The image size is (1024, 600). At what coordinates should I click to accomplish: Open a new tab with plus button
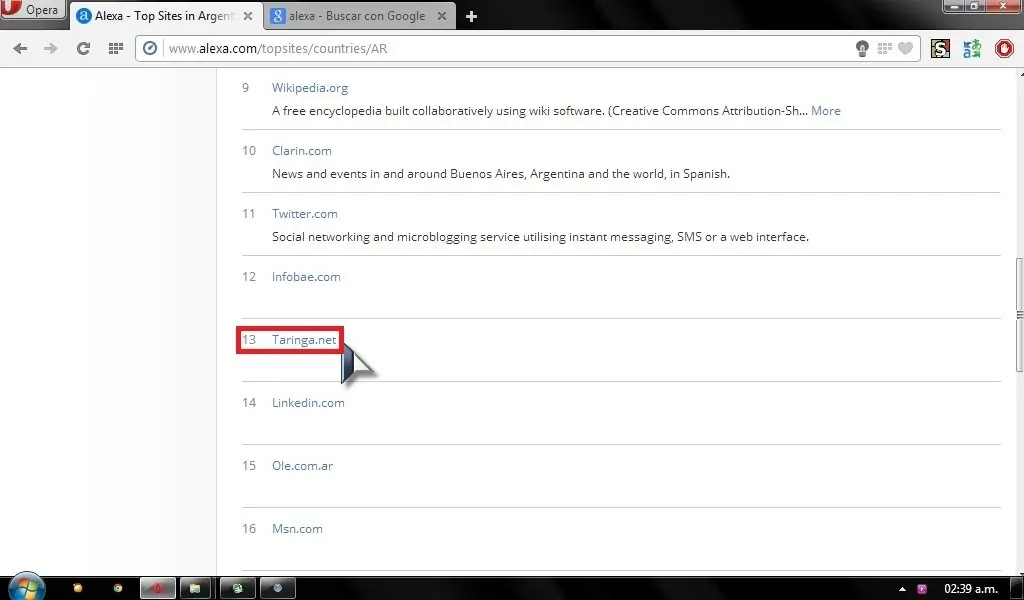point(472,16)
